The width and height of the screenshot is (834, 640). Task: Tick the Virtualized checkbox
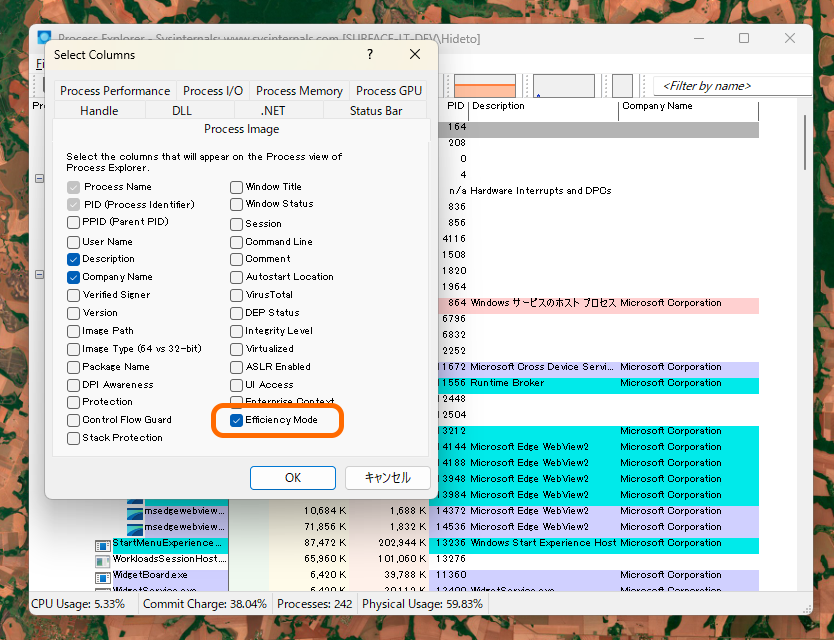(x=237, y=350)
